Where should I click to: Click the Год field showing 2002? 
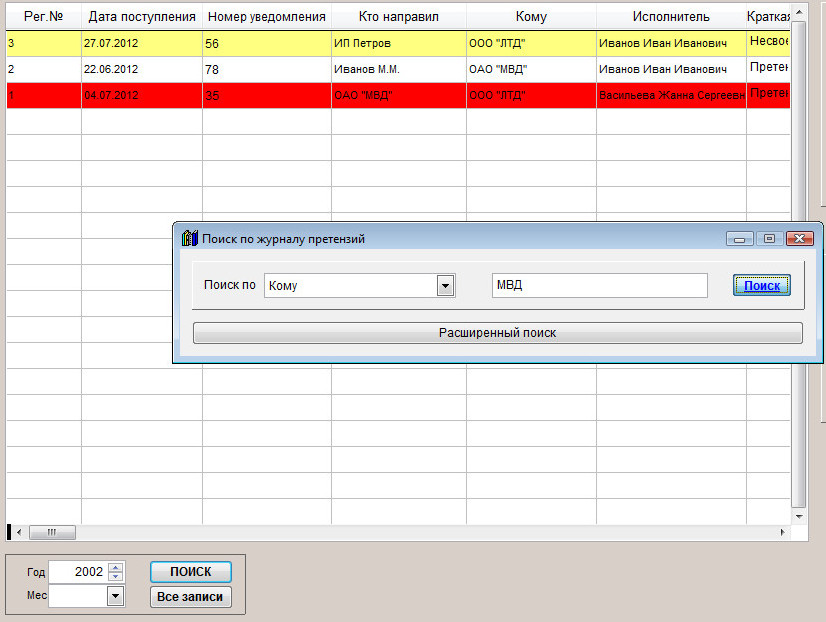pos(78,572)
